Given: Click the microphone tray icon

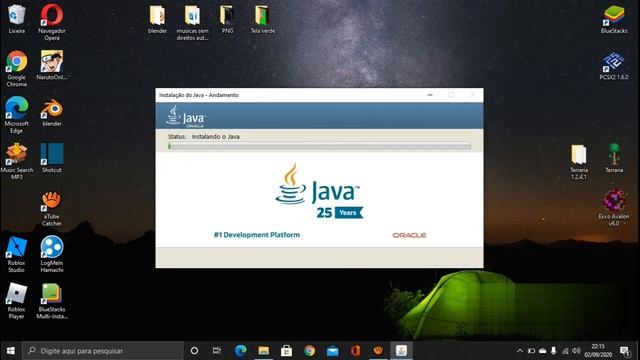Looking at the screenshot, I should [553, 351].
